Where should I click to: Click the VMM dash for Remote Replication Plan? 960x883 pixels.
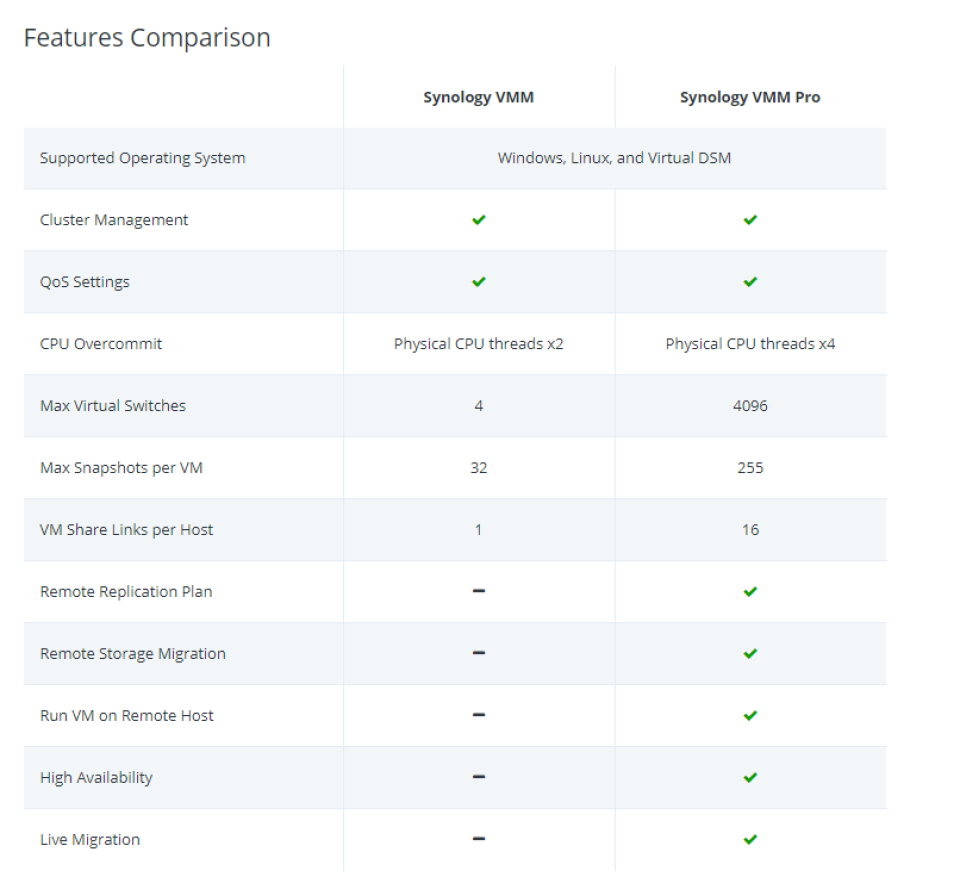click(478, 591)
